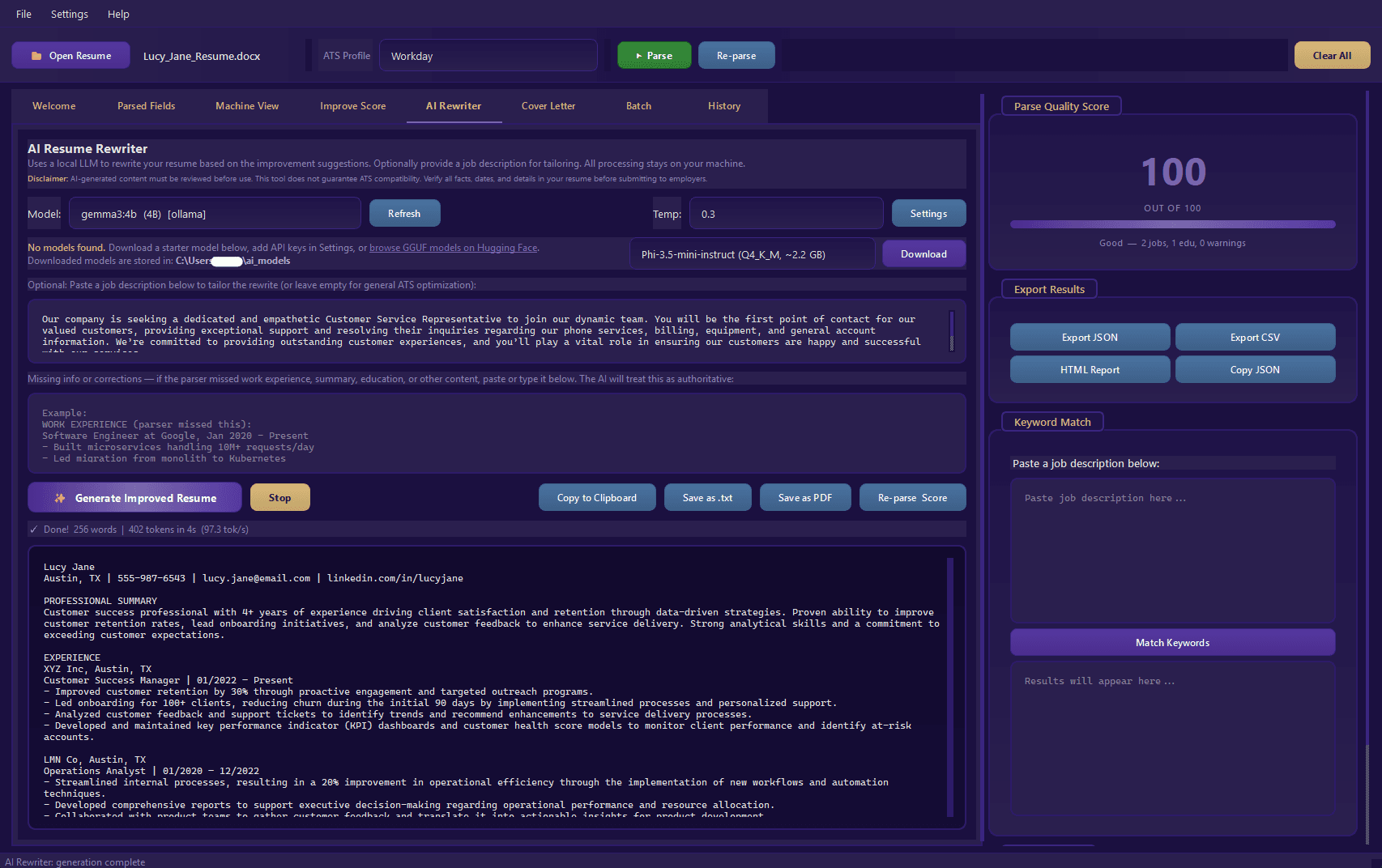Screen dimensions: 1382x868
Task: Expand the gemma3:4b model dropdown
Action: 215,214
